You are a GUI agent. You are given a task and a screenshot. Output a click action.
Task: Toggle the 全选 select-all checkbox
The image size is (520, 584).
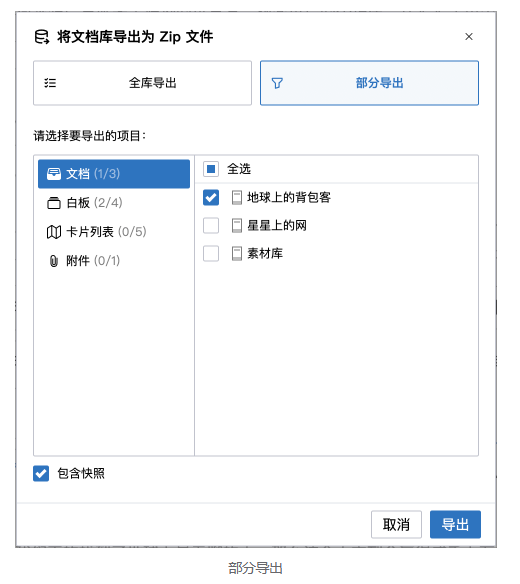pos(211,169)
